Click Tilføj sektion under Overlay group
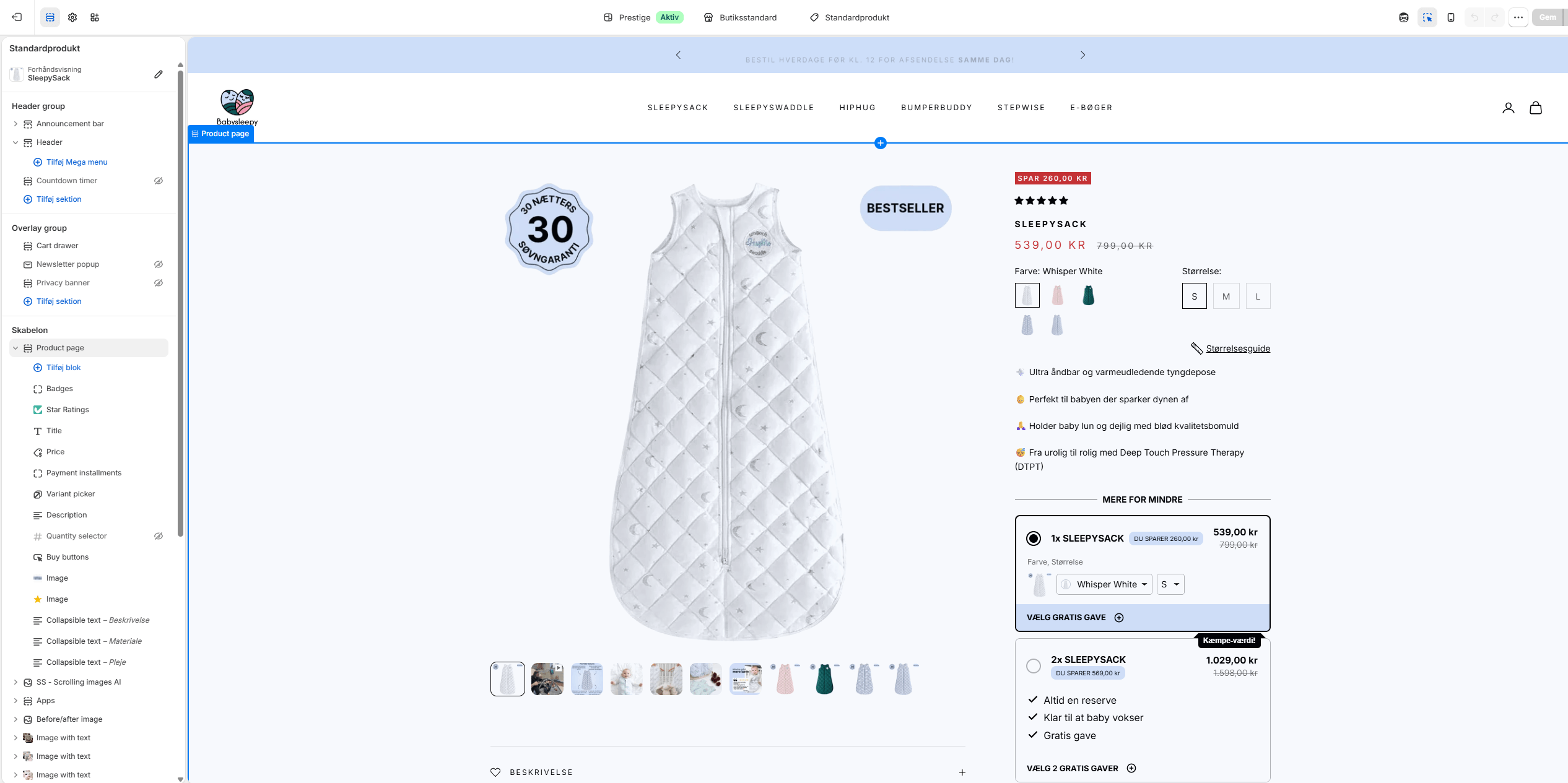This screenshot has width=1568, height=783. [x=58, y=301]
